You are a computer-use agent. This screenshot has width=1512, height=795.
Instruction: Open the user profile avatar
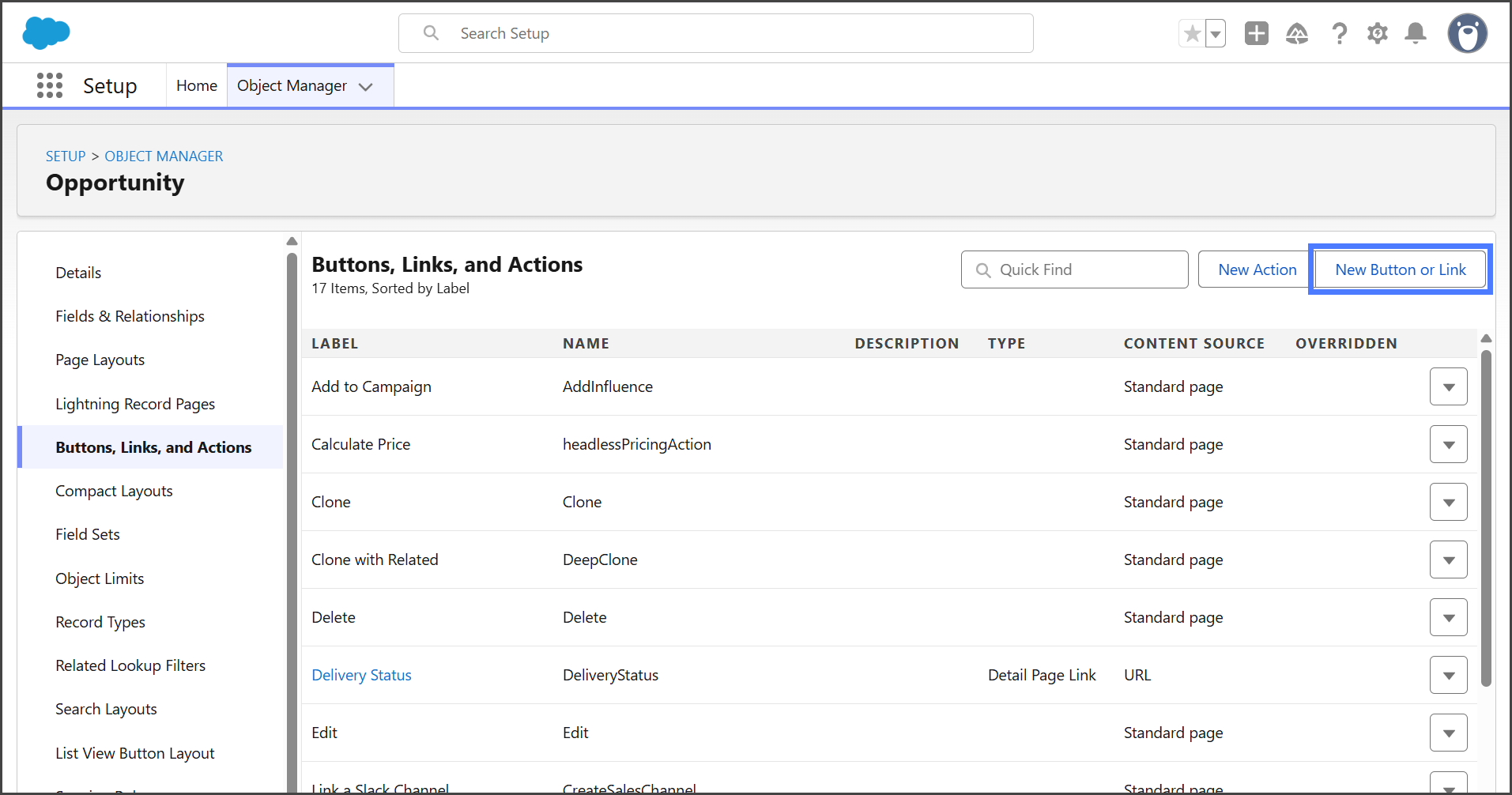click(1467, 33)
